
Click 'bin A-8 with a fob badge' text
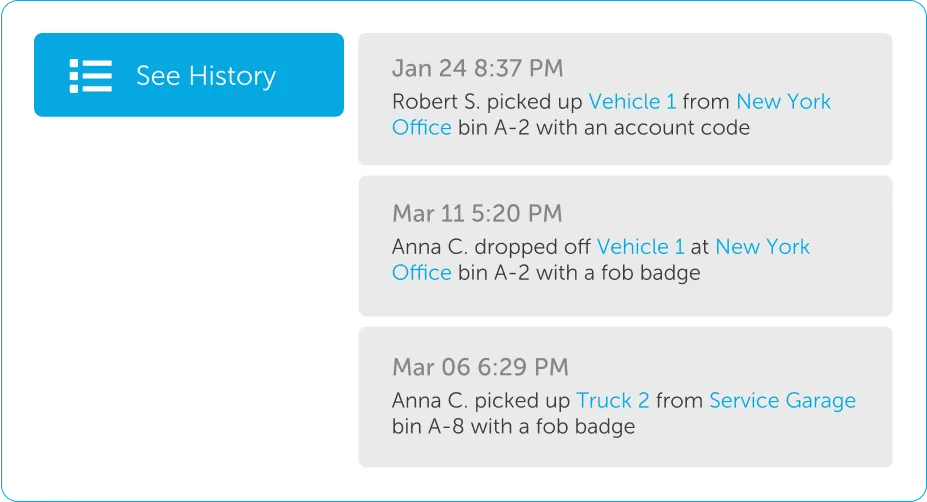(x=513, y=426)
